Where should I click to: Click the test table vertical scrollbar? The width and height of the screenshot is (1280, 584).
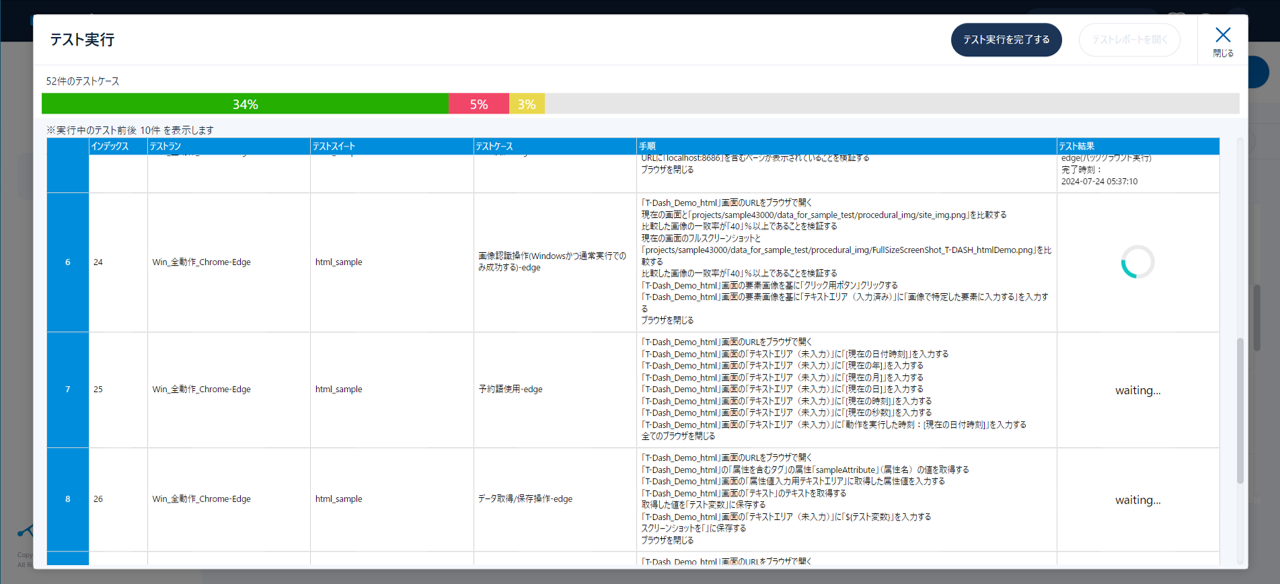coord(1241,410)
